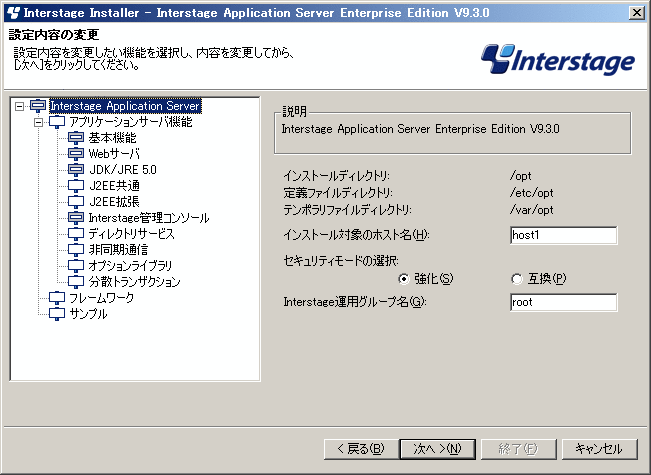Toggle the Interstage管理コンソール feature icon

pos(76,218)
